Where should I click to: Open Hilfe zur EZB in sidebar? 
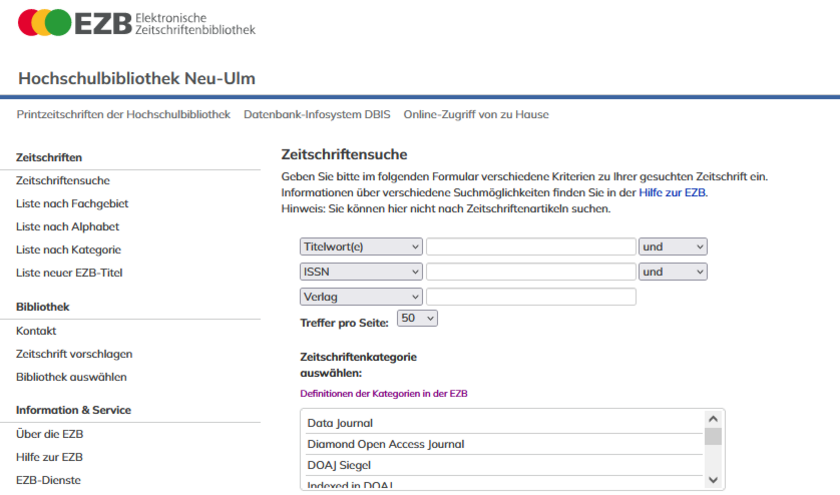pos(49,457)
